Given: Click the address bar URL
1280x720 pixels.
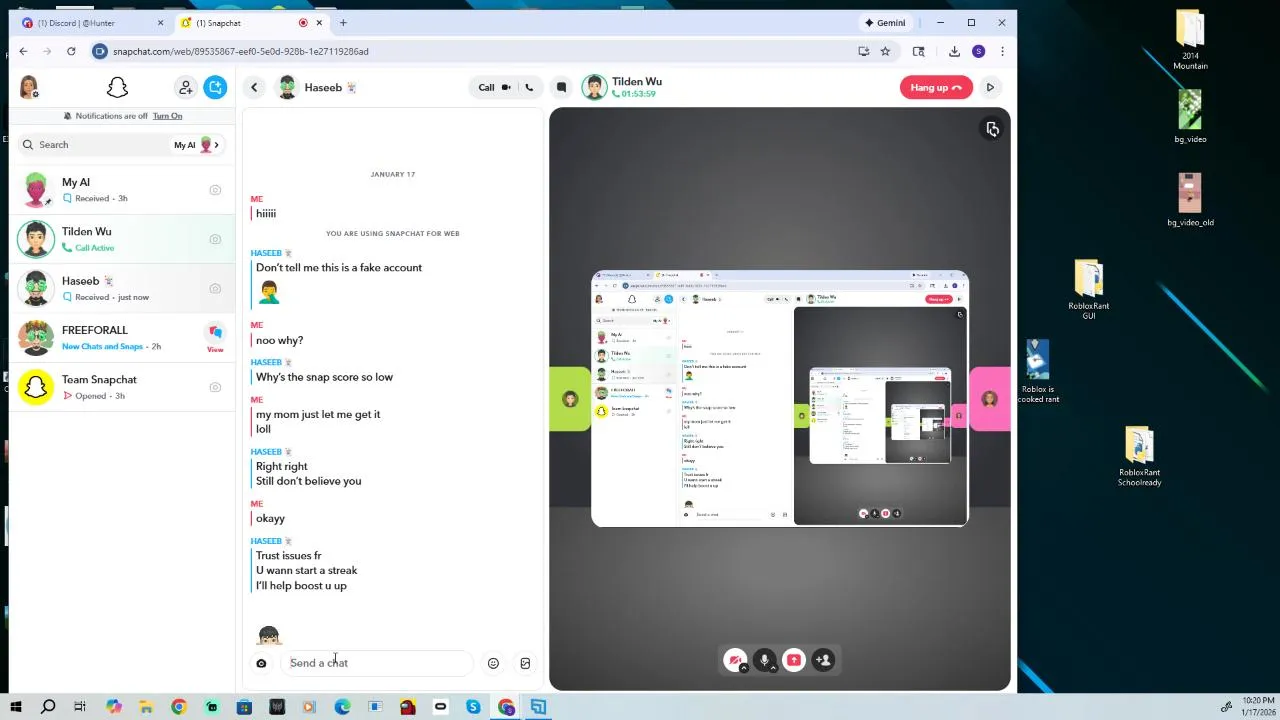Looking at the screenshot, I should point(240,51).
